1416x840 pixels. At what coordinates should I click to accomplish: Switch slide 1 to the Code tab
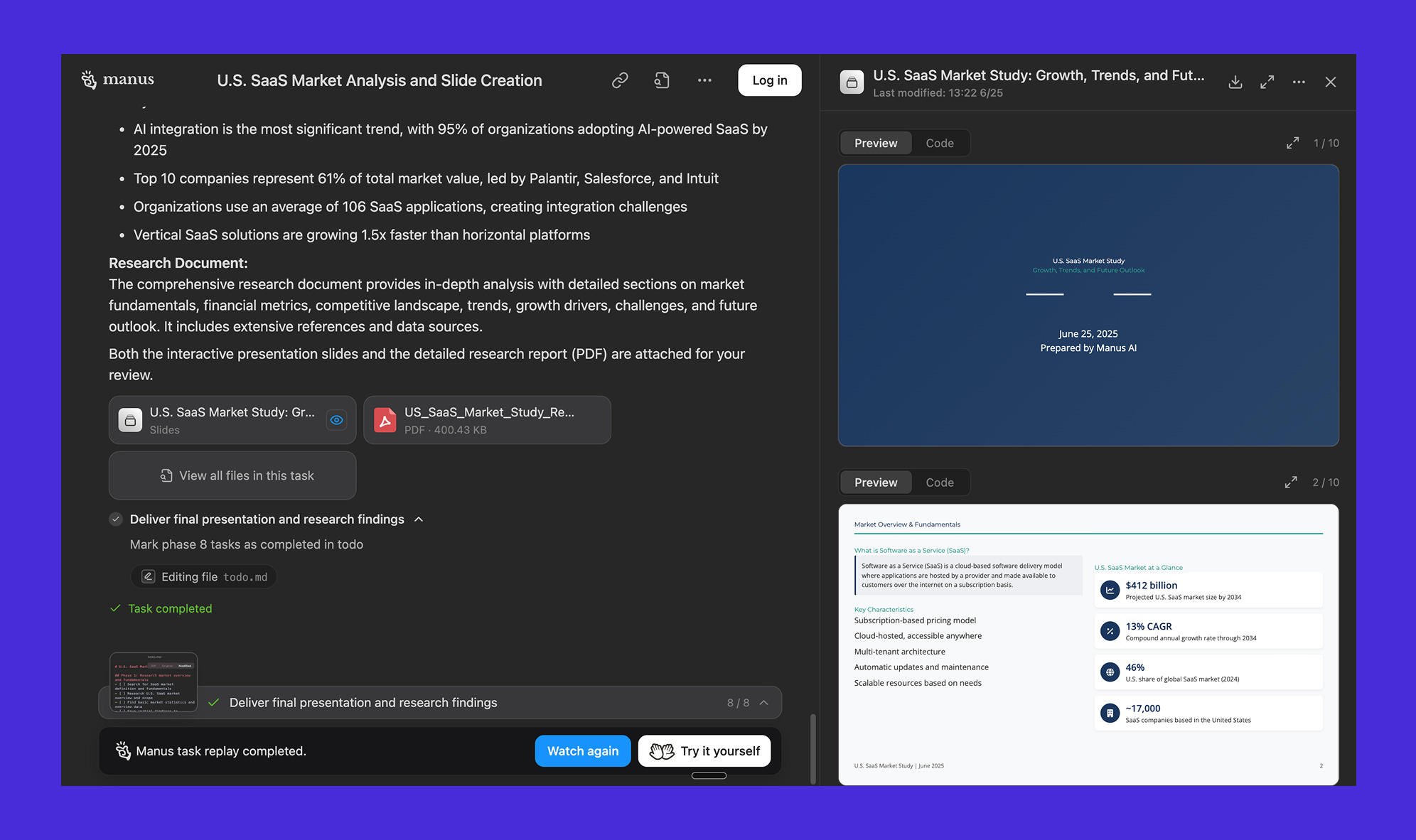click(x=939, y=143)
